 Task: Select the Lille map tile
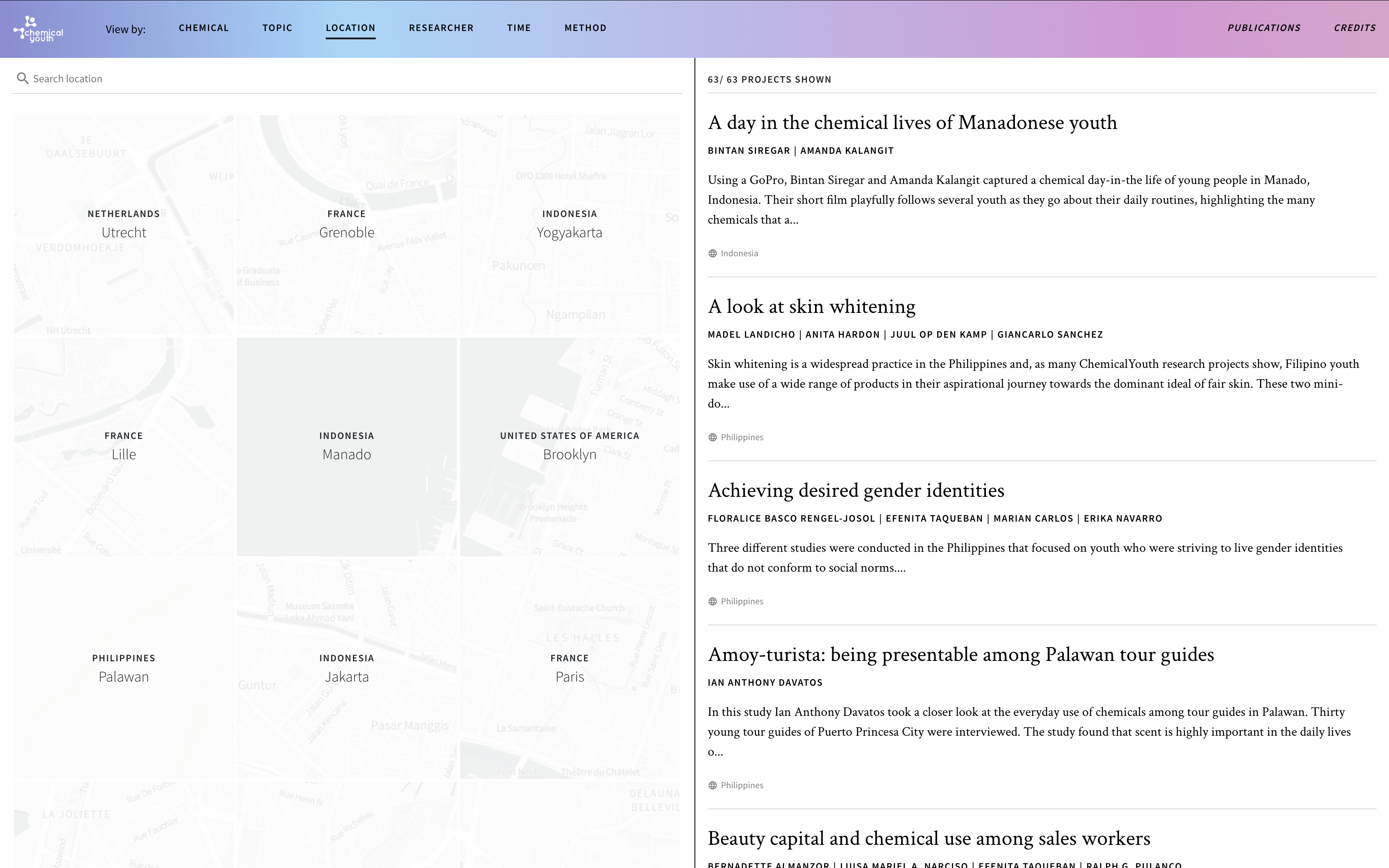point(124,447)
